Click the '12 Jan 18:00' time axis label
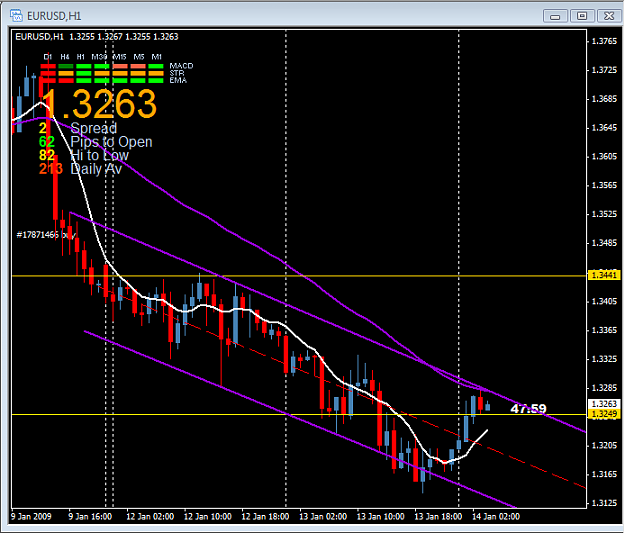Image resolution: width=625 pixels, height=533 pixels. click(265, 517)
